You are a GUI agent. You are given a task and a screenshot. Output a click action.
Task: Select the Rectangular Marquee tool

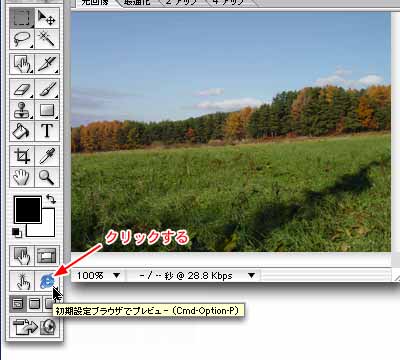click(22, 18)
